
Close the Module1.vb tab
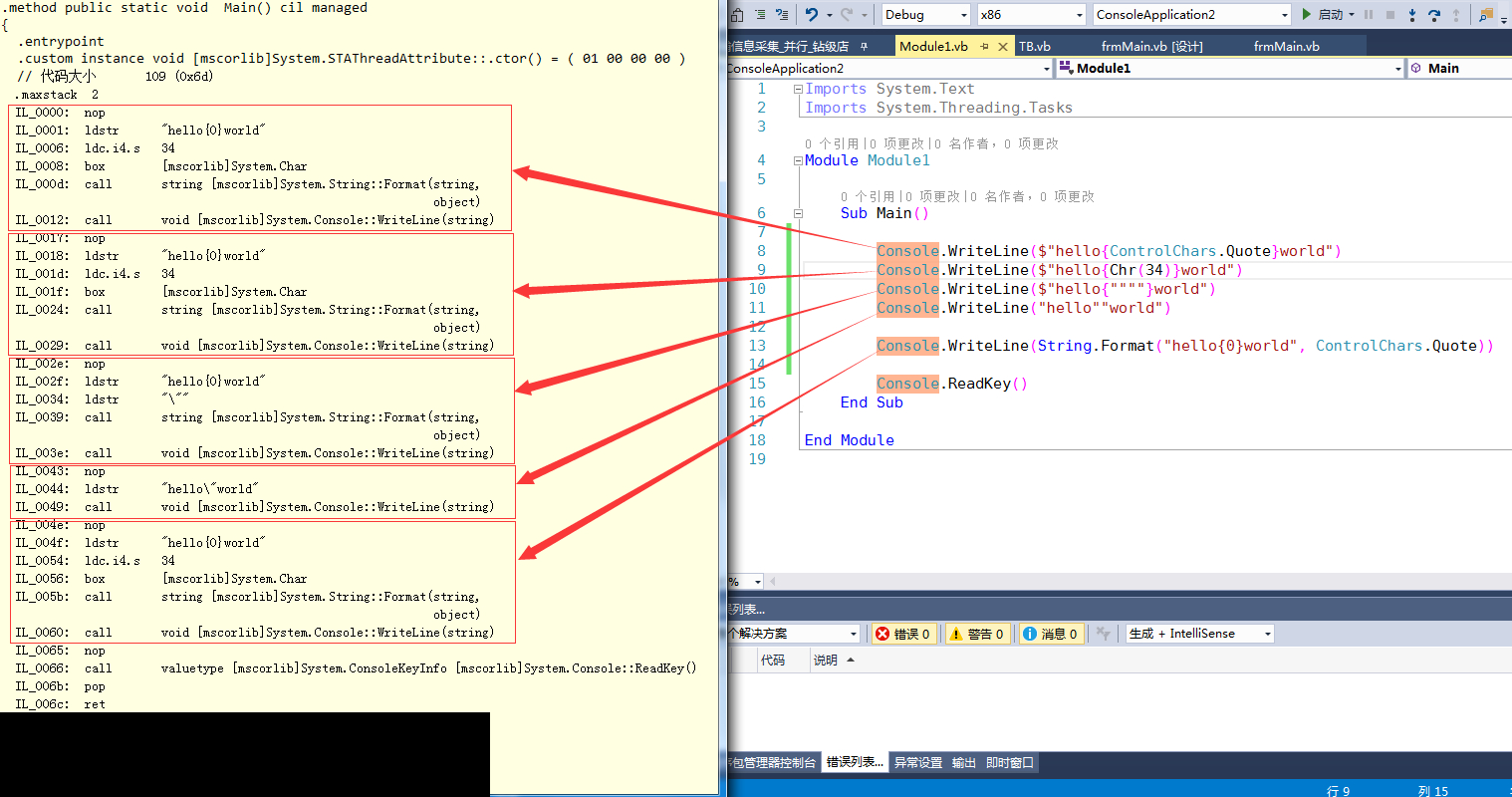coord(1003,46)
